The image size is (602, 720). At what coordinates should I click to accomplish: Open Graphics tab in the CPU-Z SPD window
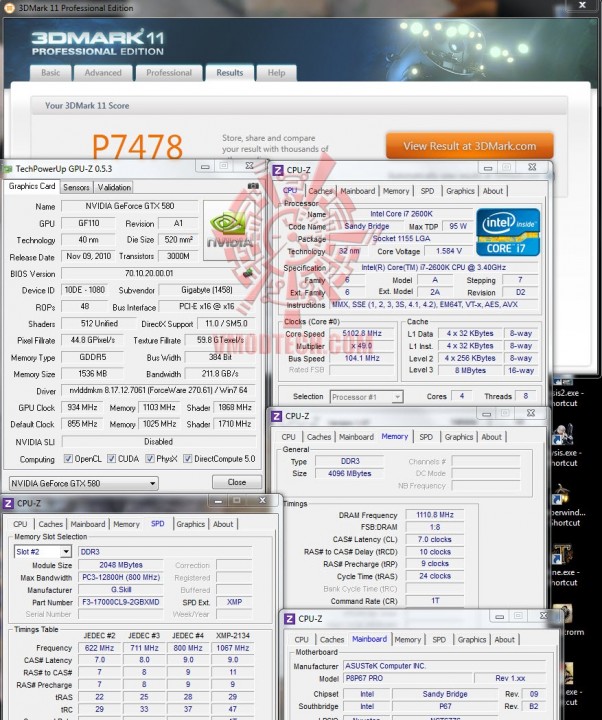190,524
